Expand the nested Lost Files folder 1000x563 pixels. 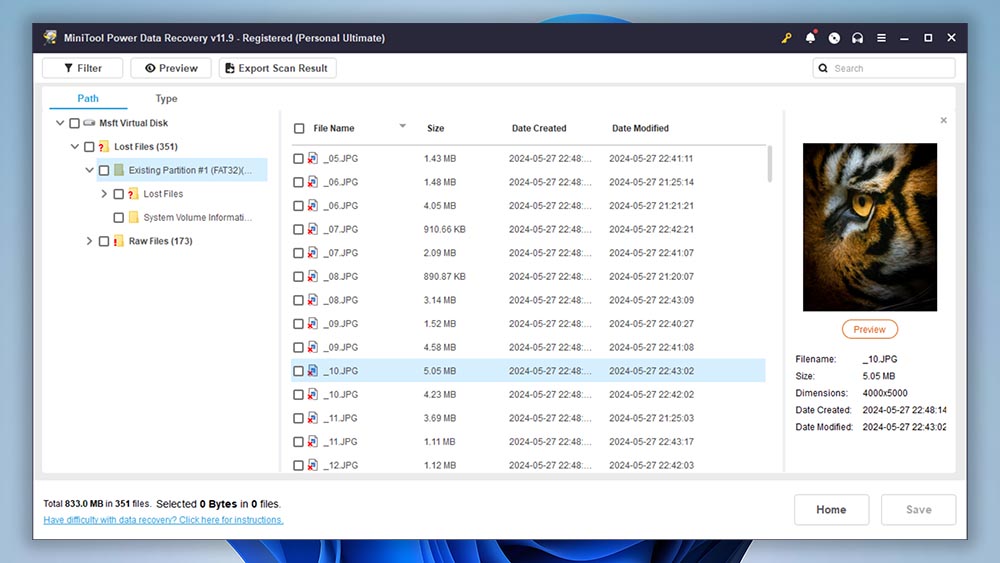tap(104, 194)
